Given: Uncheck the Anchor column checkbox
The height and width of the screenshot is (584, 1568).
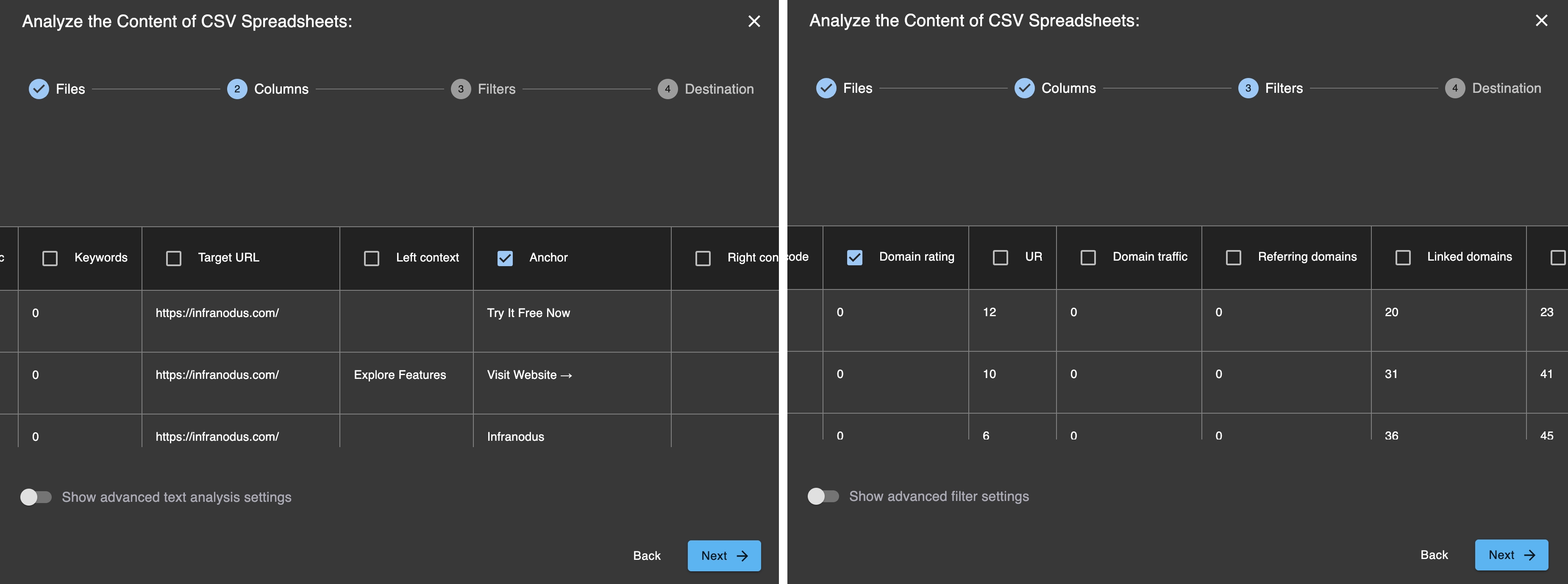Looking at the screenshot, I should (x=505, y=258).
